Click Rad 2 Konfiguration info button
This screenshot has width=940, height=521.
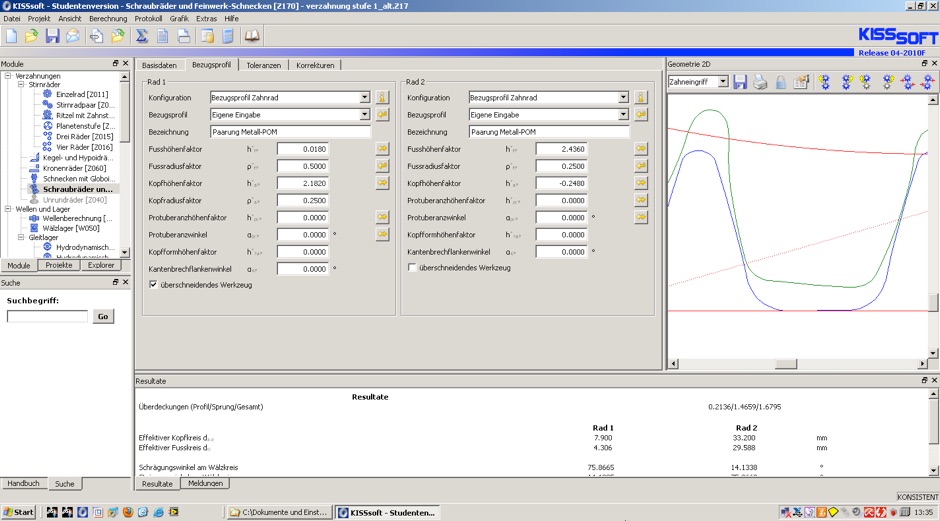pyautogui.click(x=641, y=97)
